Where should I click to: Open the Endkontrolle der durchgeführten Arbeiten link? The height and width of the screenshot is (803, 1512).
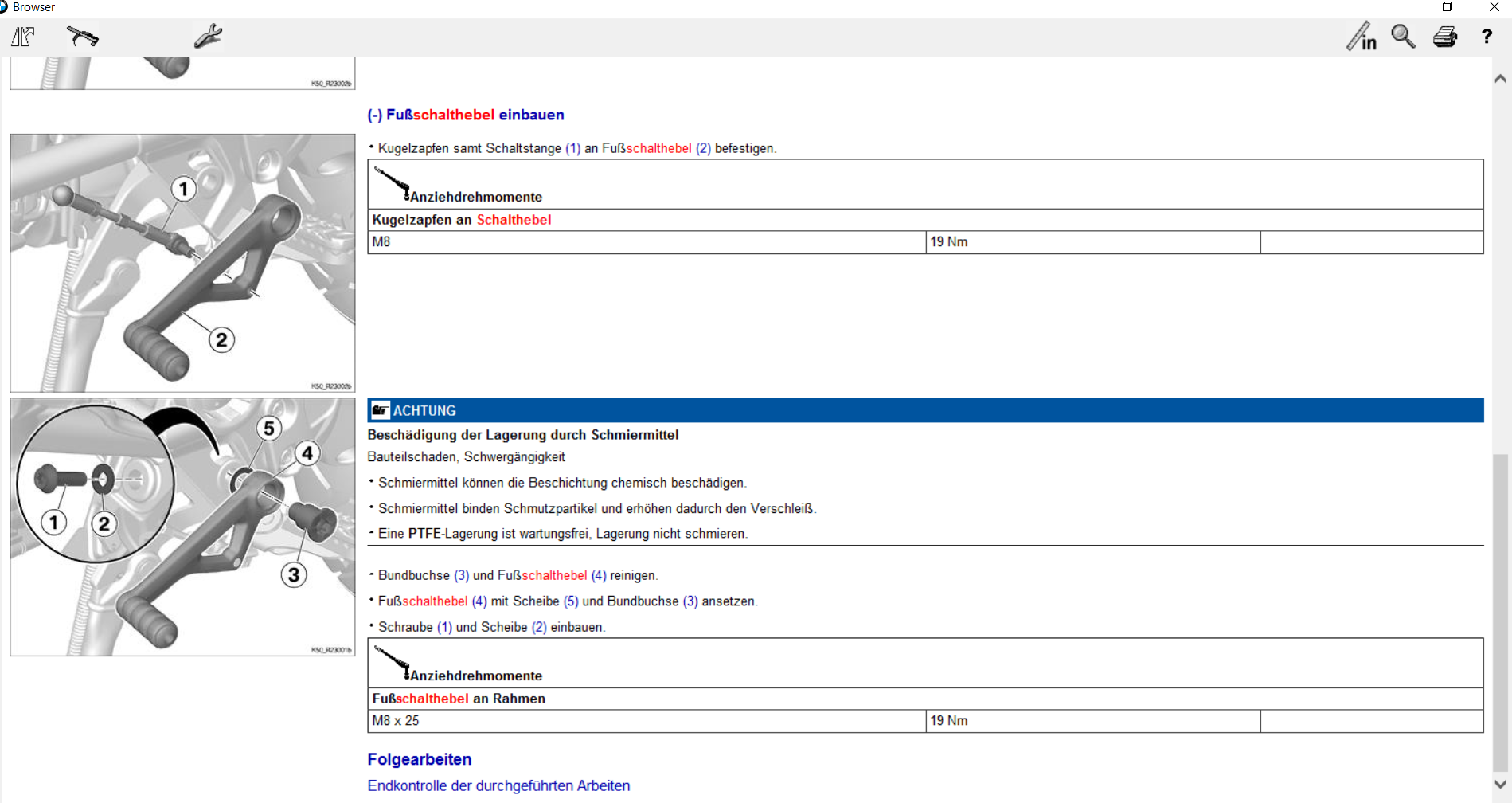pyautogui.click(x=498, y=785)
